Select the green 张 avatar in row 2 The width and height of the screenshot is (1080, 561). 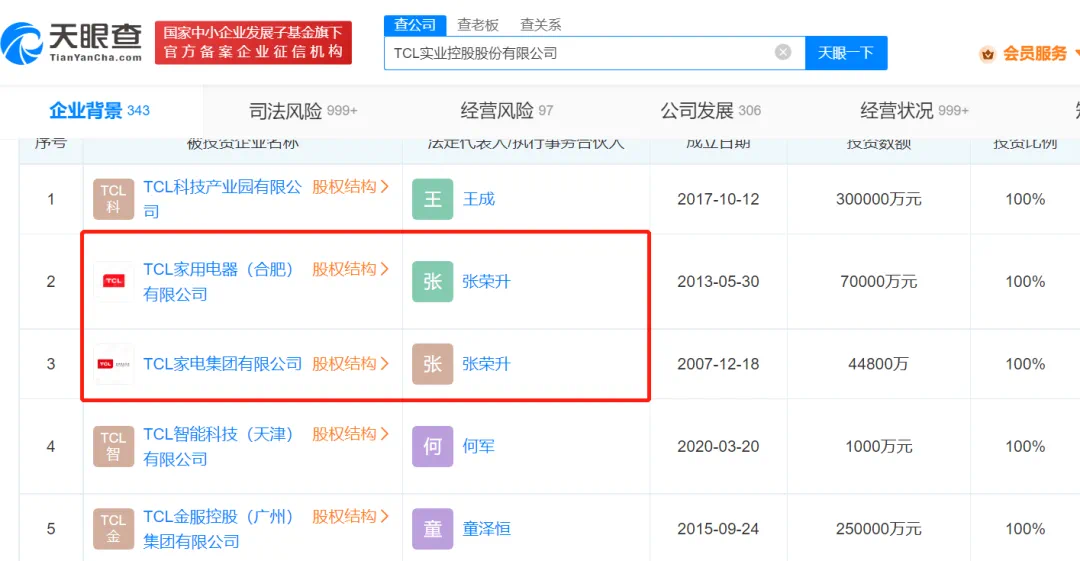433,281
